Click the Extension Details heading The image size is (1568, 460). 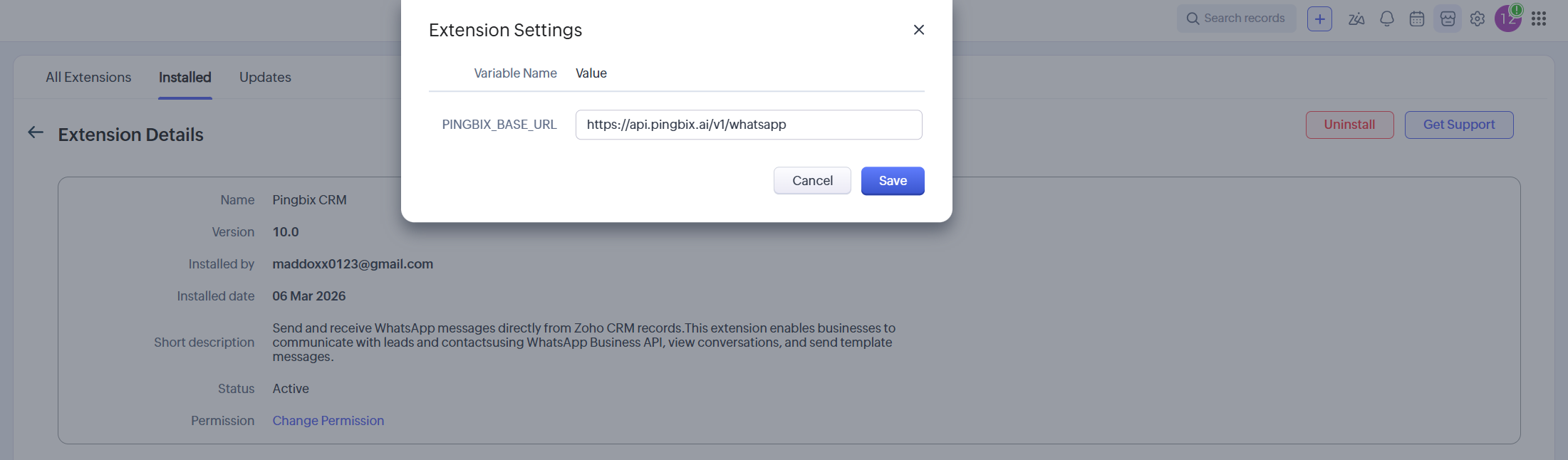click(131, 135)
